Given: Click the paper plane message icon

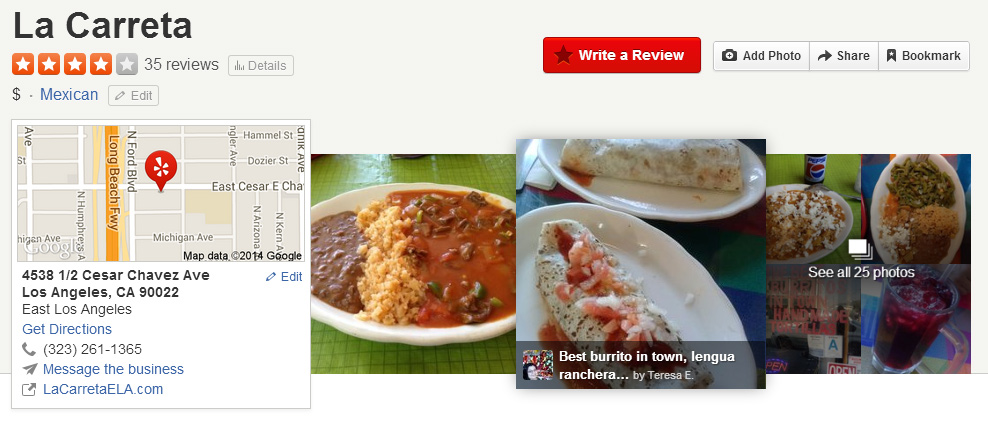Looking at the screenshot, I should pos(29,369).
